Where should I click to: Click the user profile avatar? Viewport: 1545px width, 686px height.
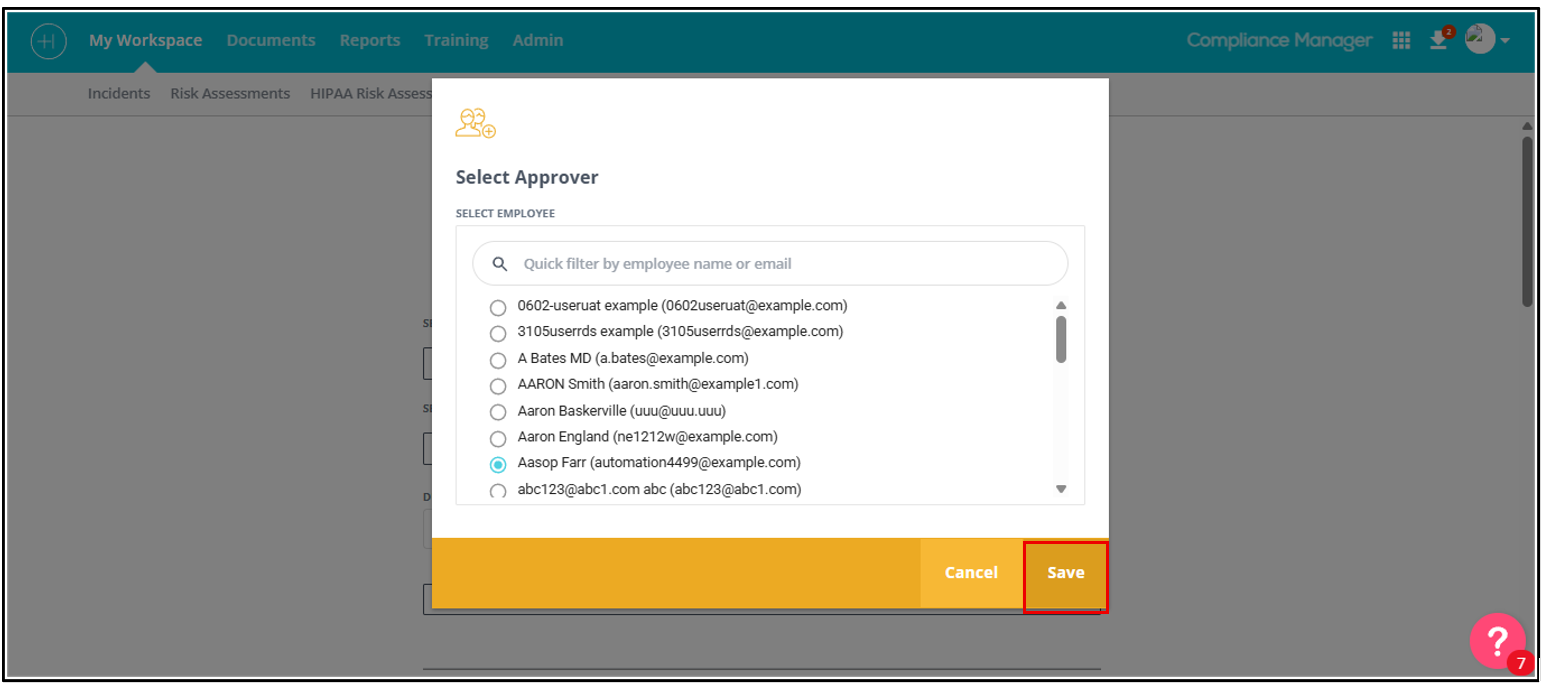[x=1479, y=39]
